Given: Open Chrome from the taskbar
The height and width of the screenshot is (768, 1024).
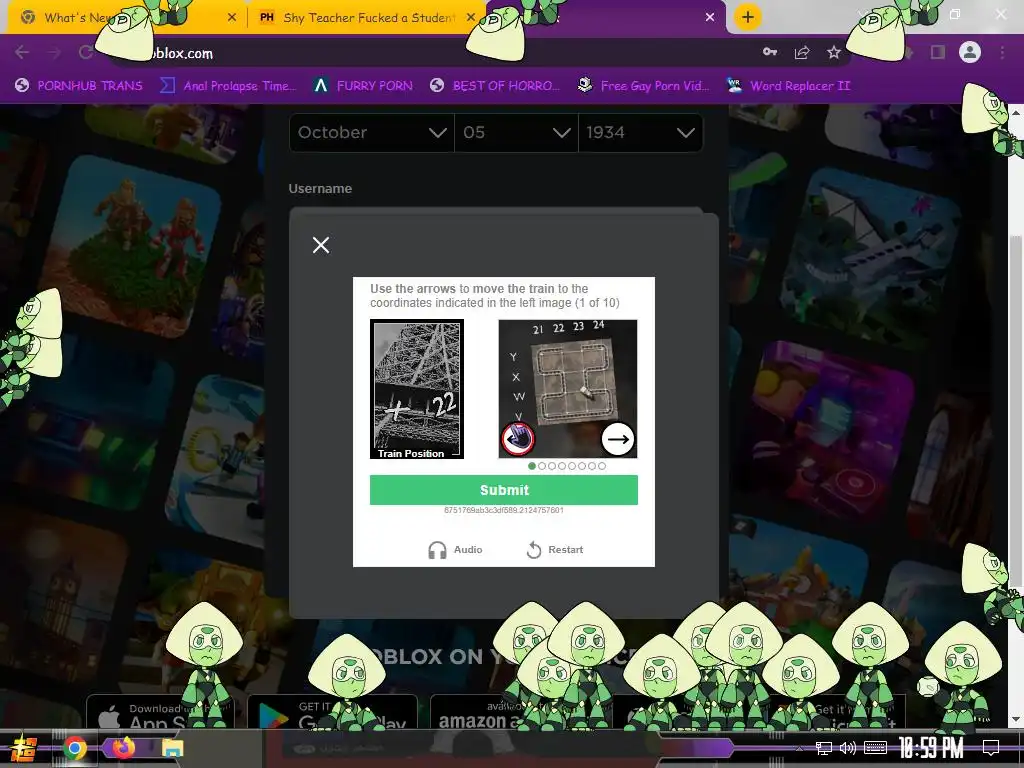Looking at the screenshot, I should (74, 748).
